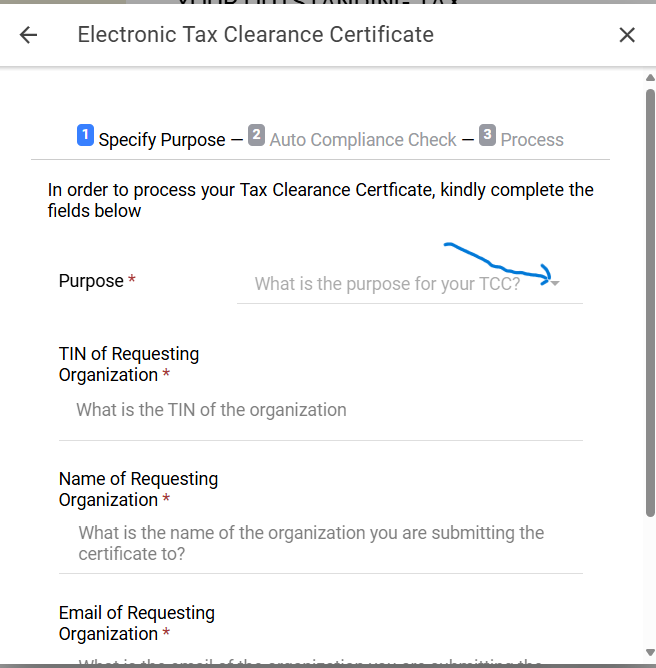Expand the Purpose dropdown arrow
The width and height of the screenshot is (656, 668).
click(x=555, y=284)
